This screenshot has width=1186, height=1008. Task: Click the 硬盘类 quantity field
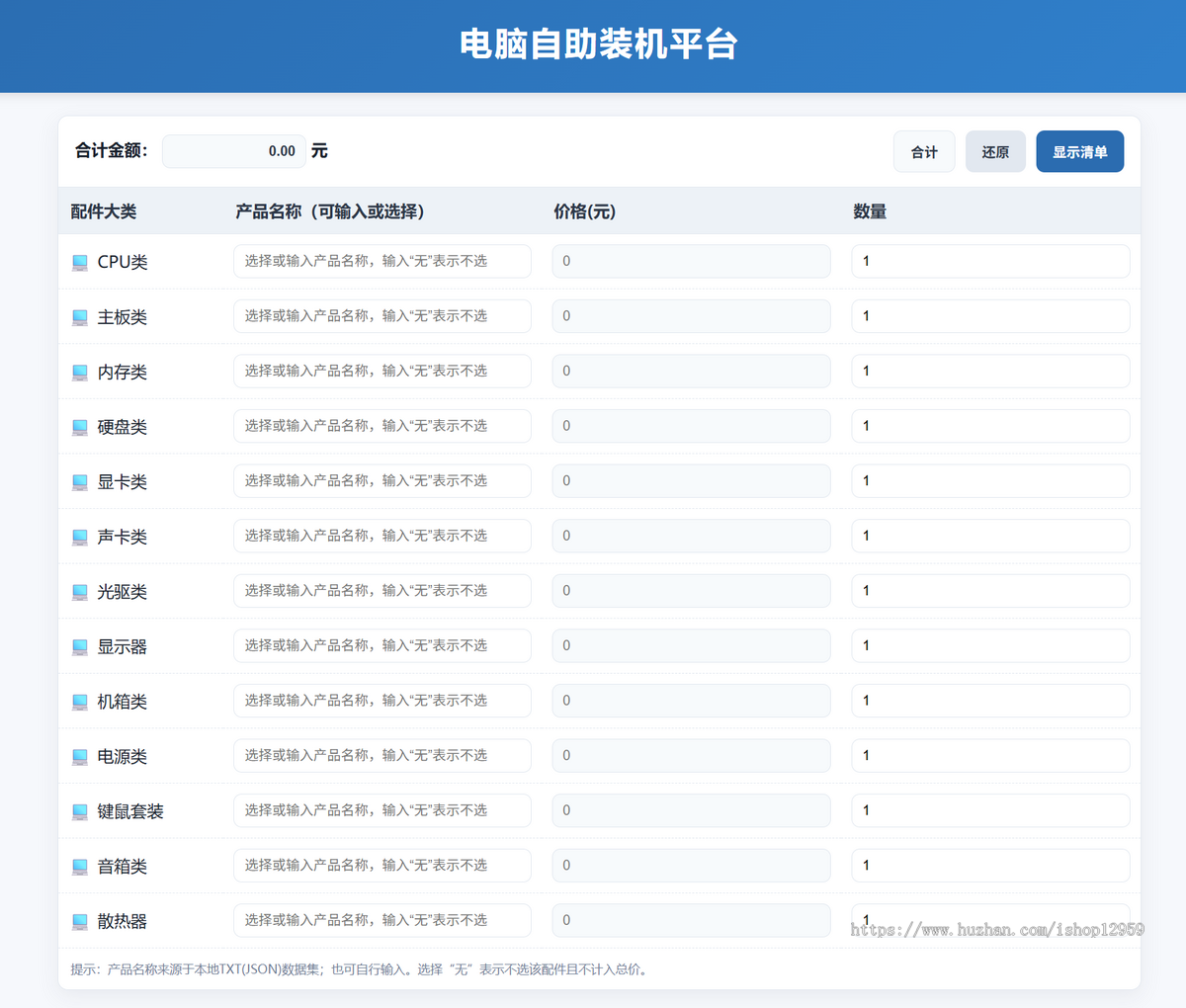pos(990,426)
